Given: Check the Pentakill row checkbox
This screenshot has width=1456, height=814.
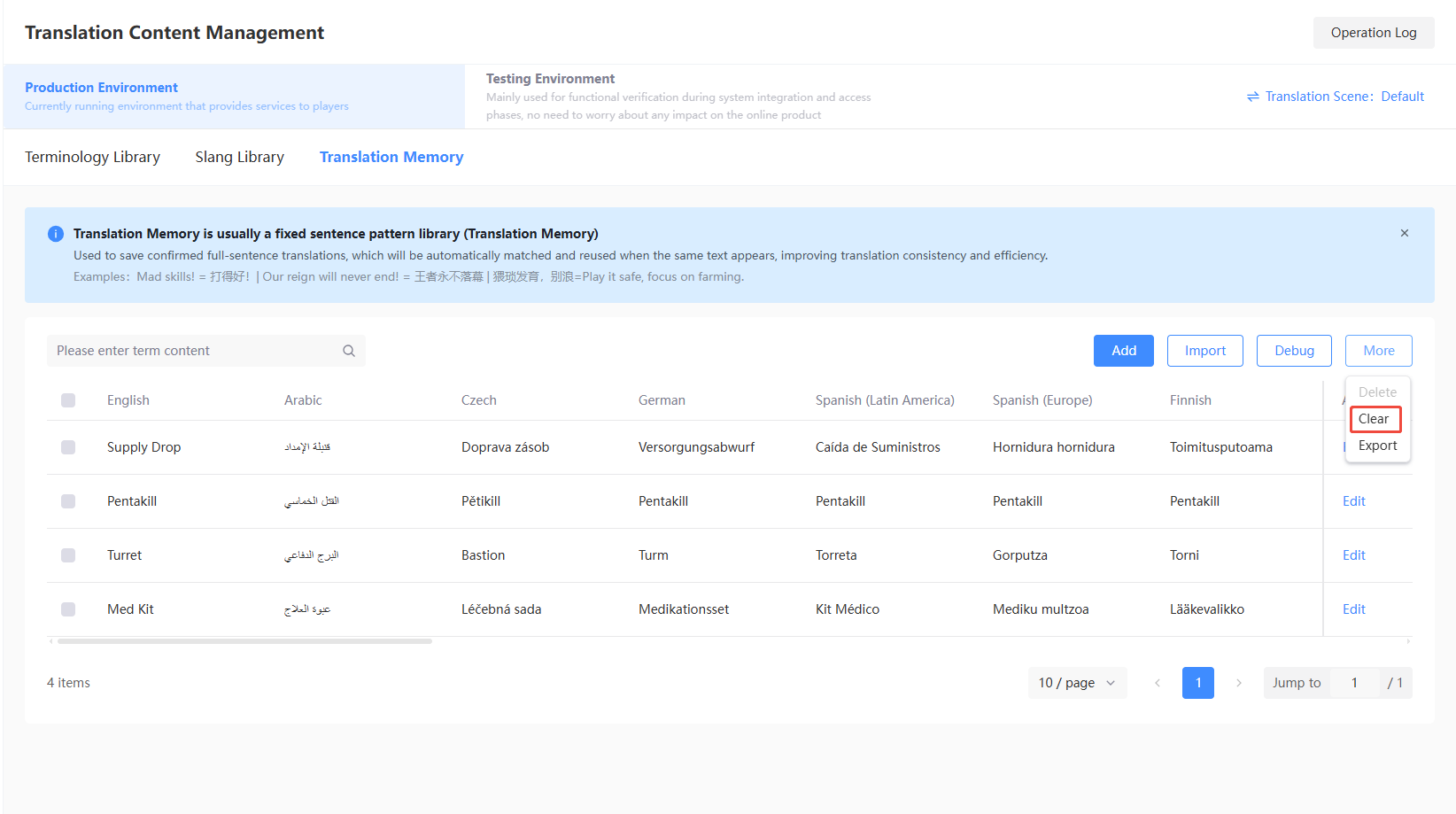Looking at the screenshot, I should click(68, 501).
